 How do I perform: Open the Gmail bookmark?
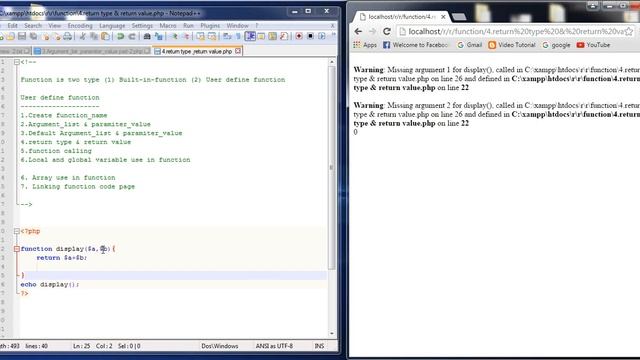(x=470, y=45)
